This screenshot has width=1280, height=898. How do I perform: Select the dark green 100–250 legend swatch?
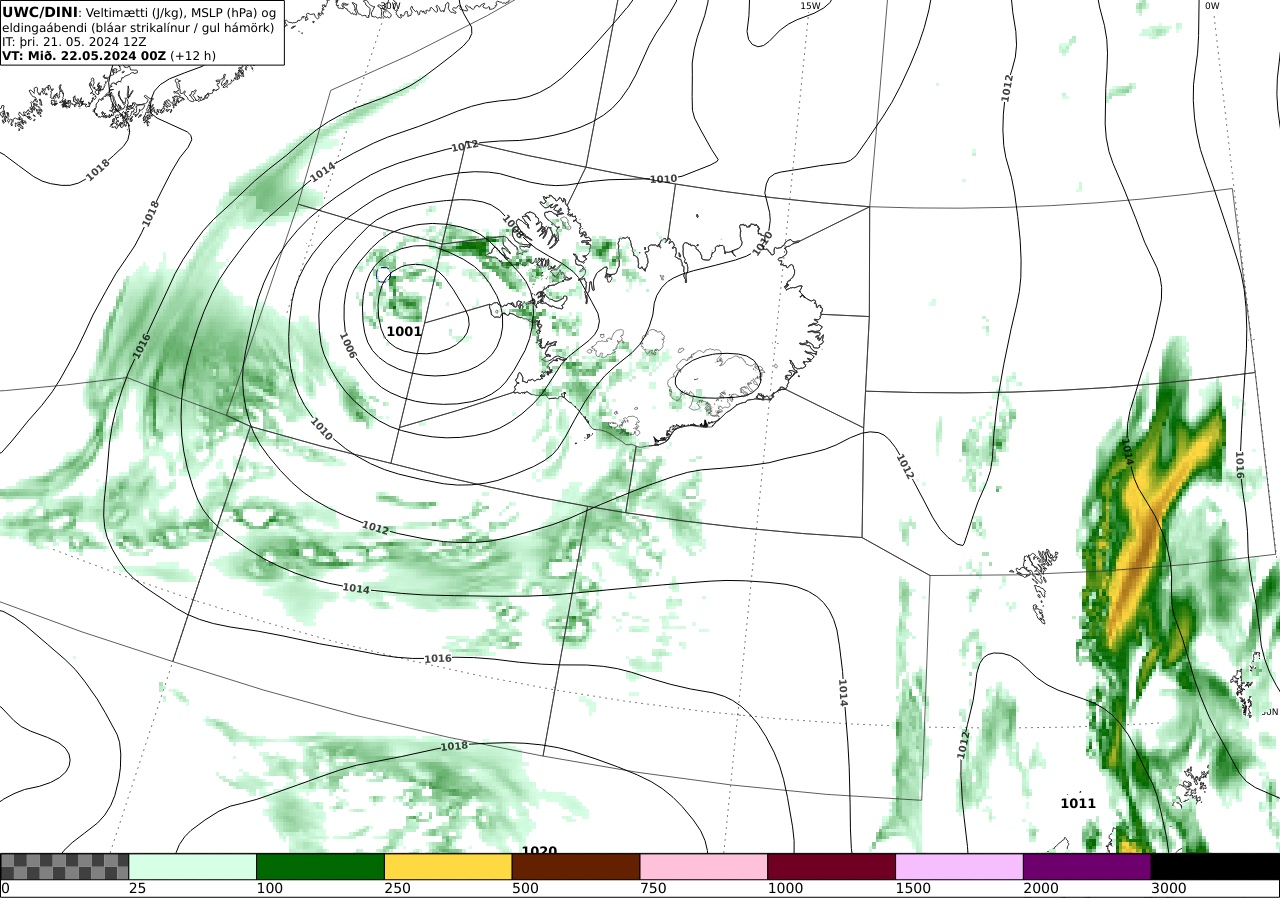point(321,866)
